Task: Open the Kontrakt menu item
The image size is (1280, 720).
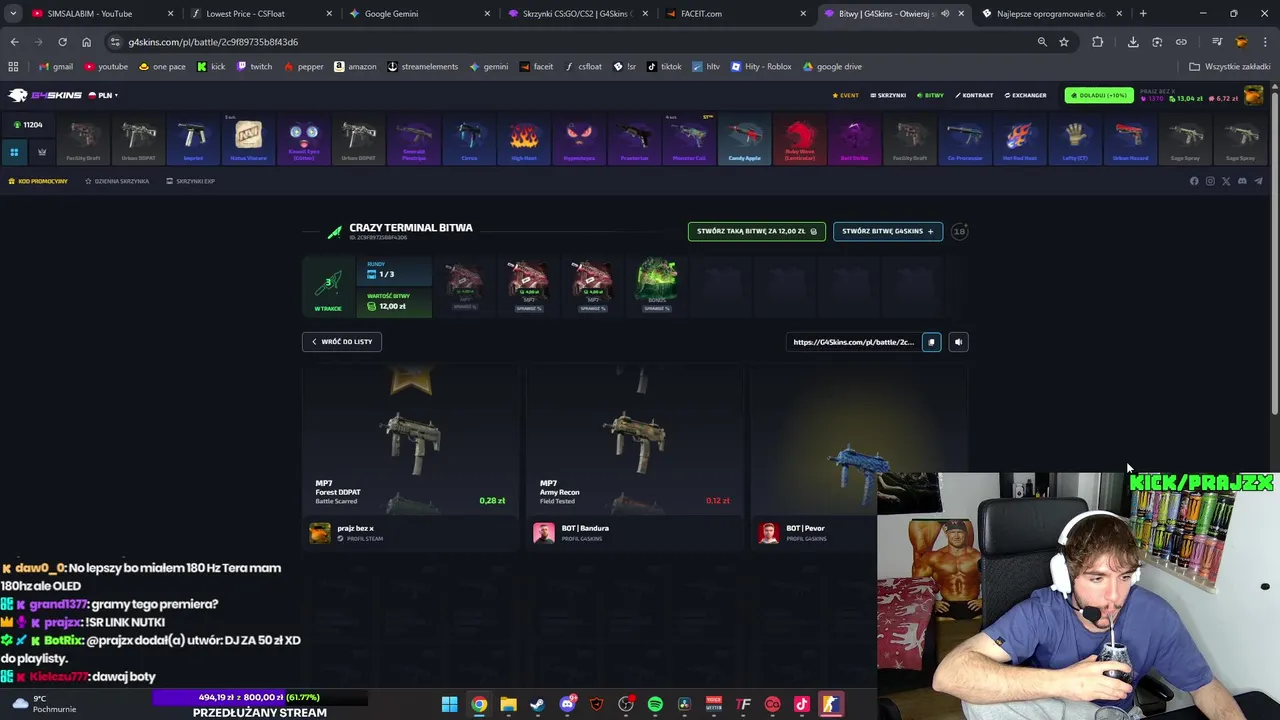Action: tap(975, 95)
